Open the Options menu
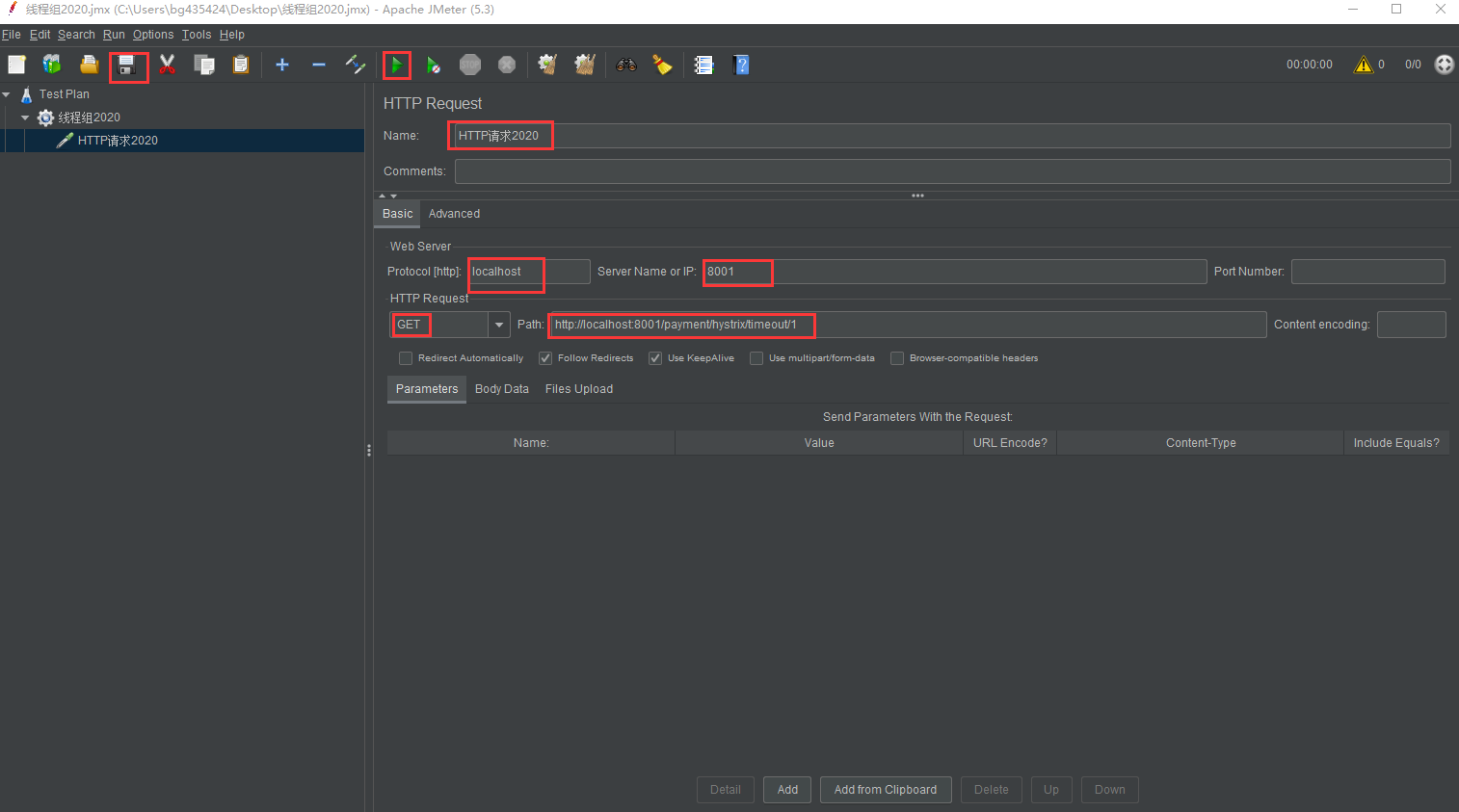The image size is (1459, 812). point(153,35)
